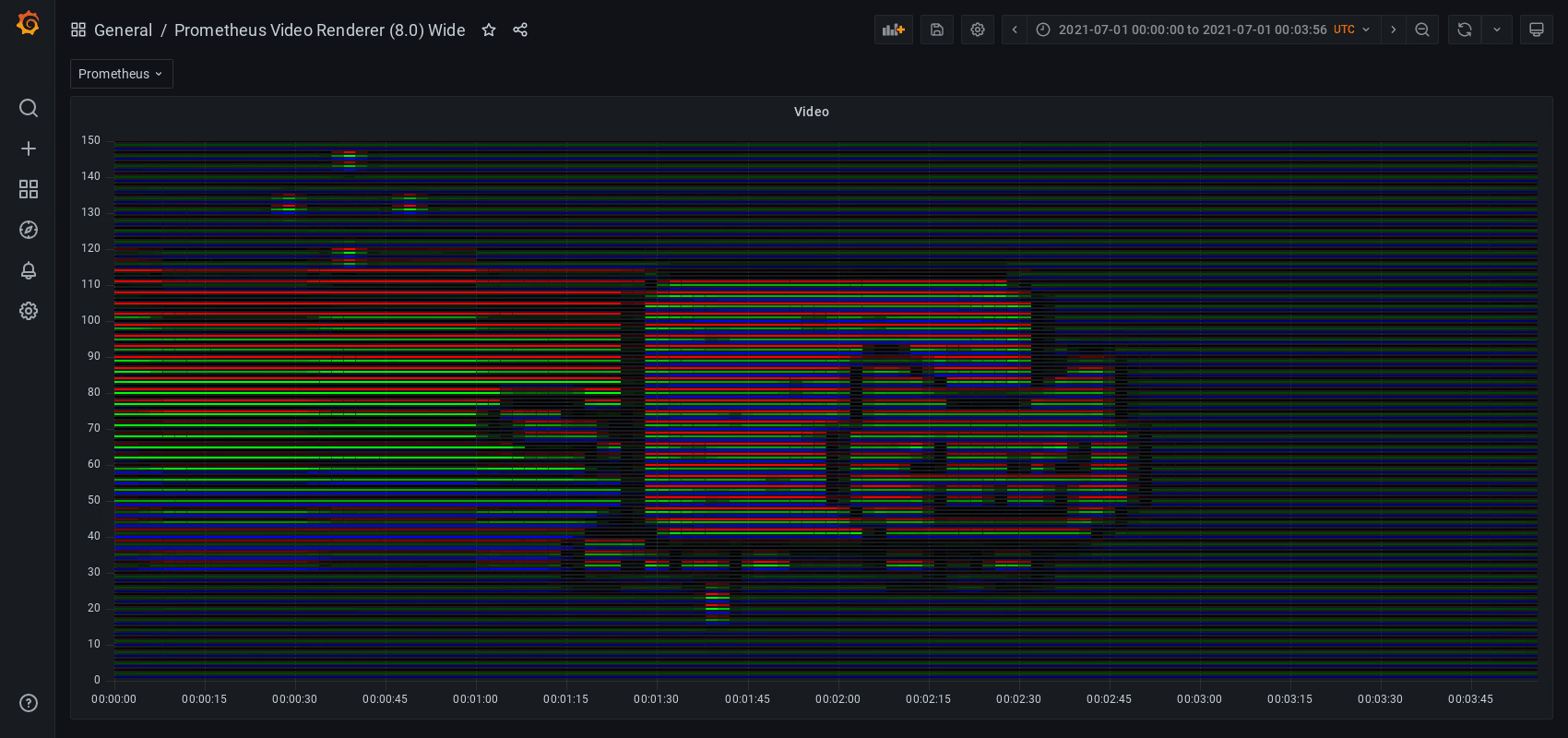Star the dashboard as favorite
1568x738 pixels.
coord(489,30)
